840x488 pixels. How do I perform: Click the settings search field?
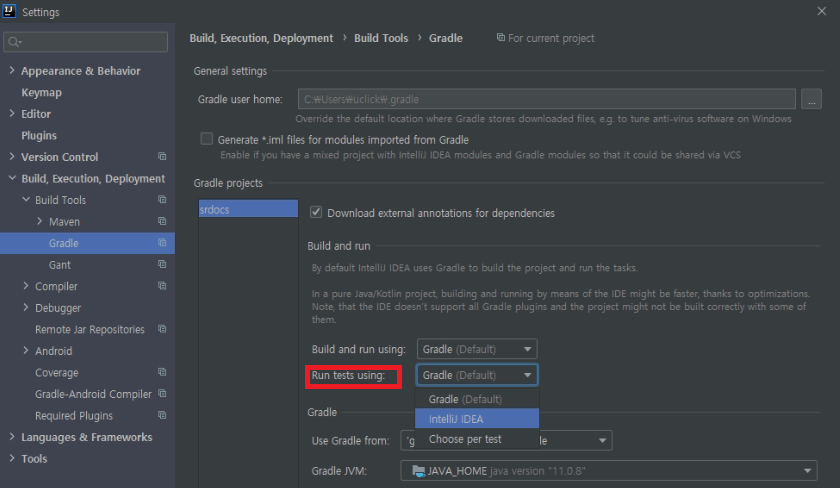[x=86, y=42]
